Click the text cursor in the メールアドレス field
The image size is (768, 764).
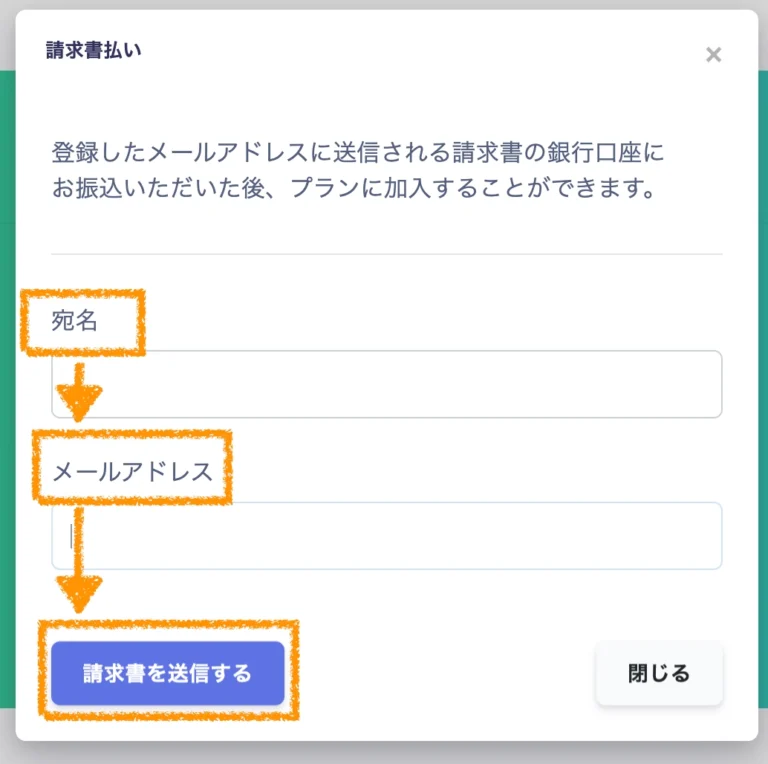pyautogui.click(x=72, y=536)
